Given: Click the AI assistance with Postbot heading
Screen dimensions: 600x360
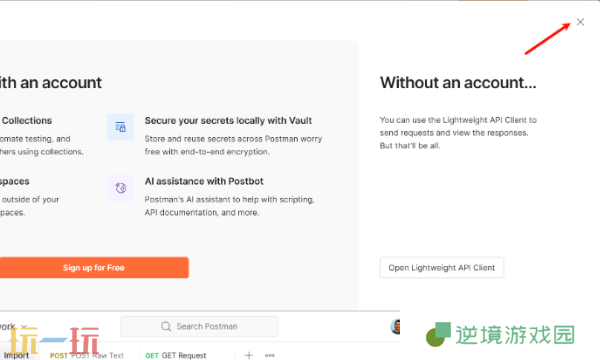Looking at the screenshot, I should (x=204, y=181).
